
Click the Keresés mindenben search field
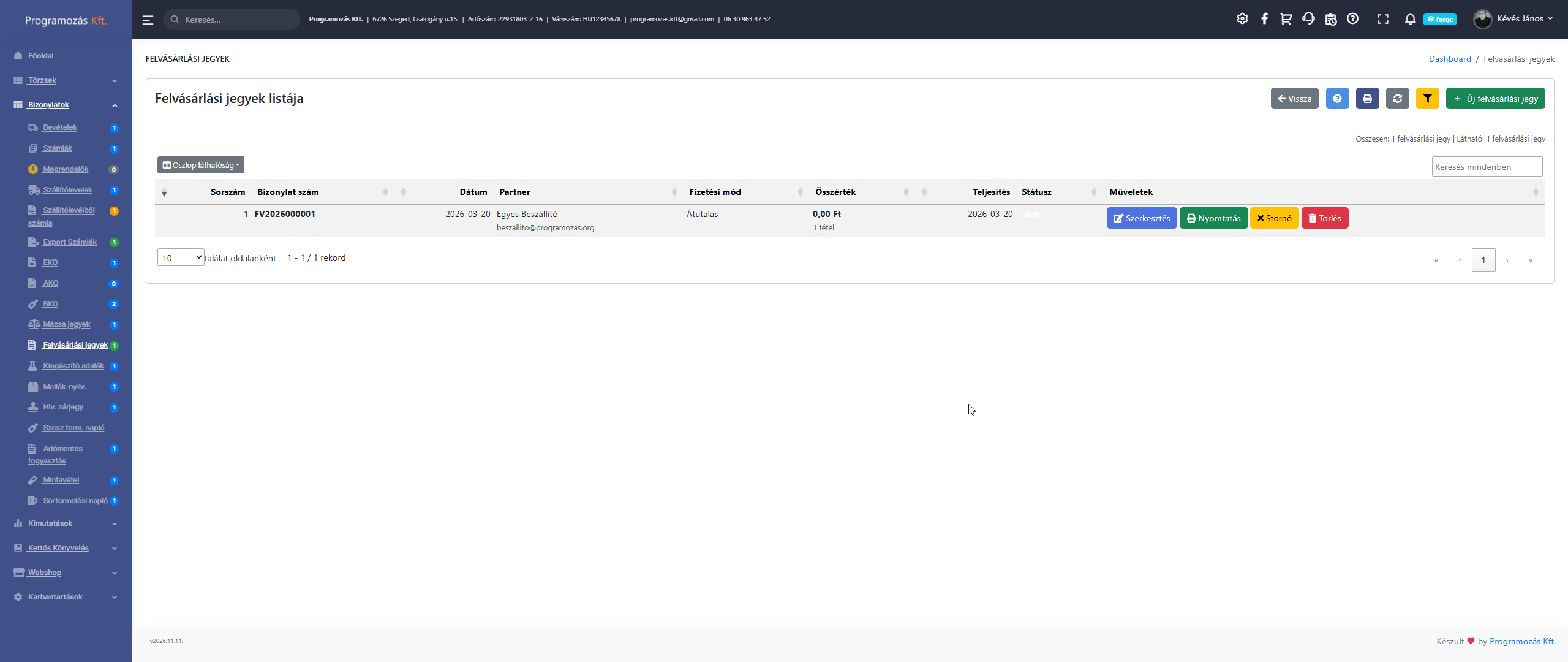point(1487,167)
